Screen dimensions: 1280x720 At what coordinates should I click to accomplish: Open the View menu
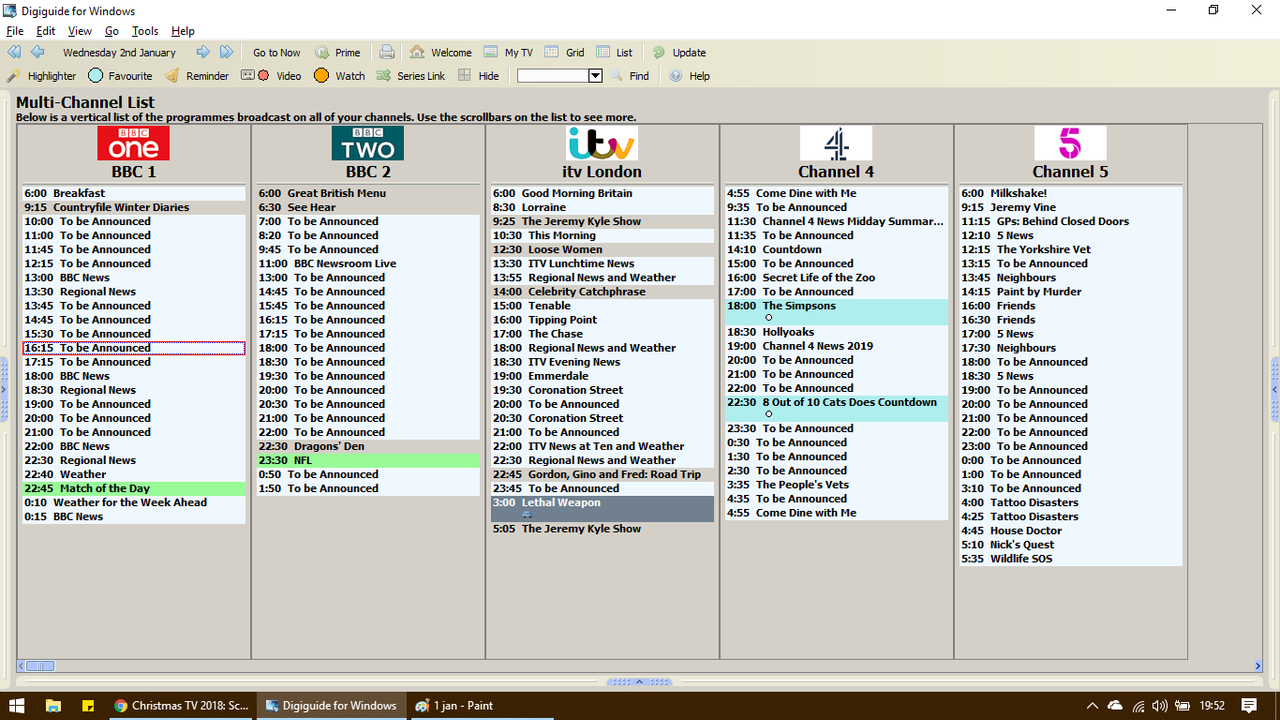coord(80,31)
